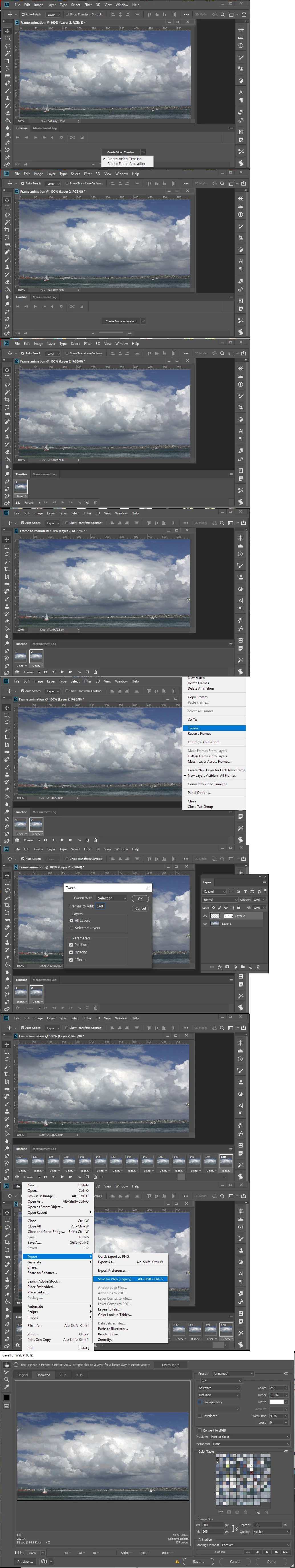The image size is (295, 1568).
Task: Switch to 2-Up tab in Save for Web
Action: 63,1375
